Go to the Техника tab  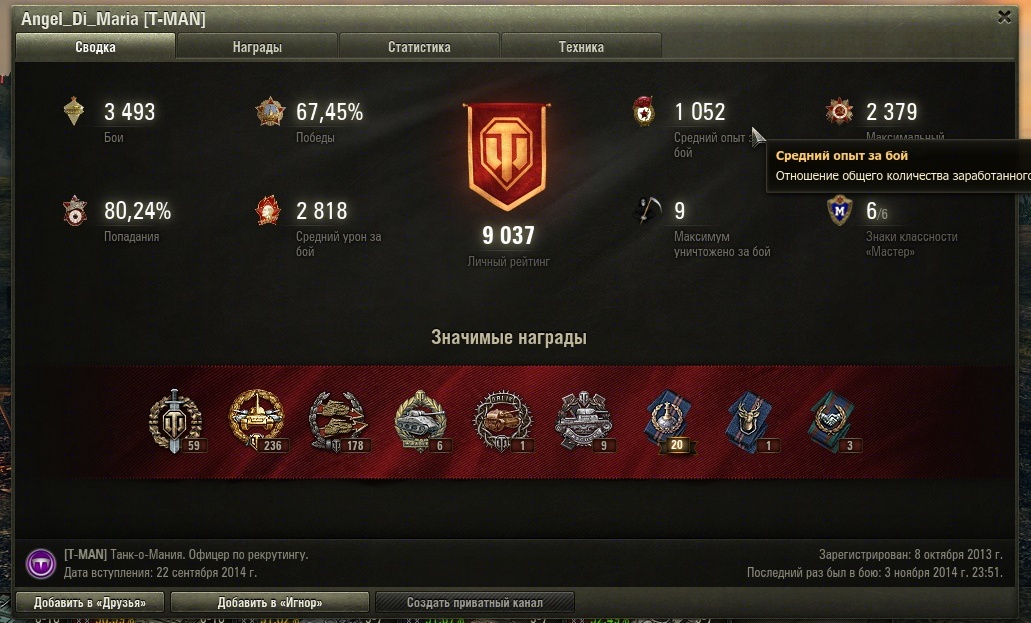[581, 47]
